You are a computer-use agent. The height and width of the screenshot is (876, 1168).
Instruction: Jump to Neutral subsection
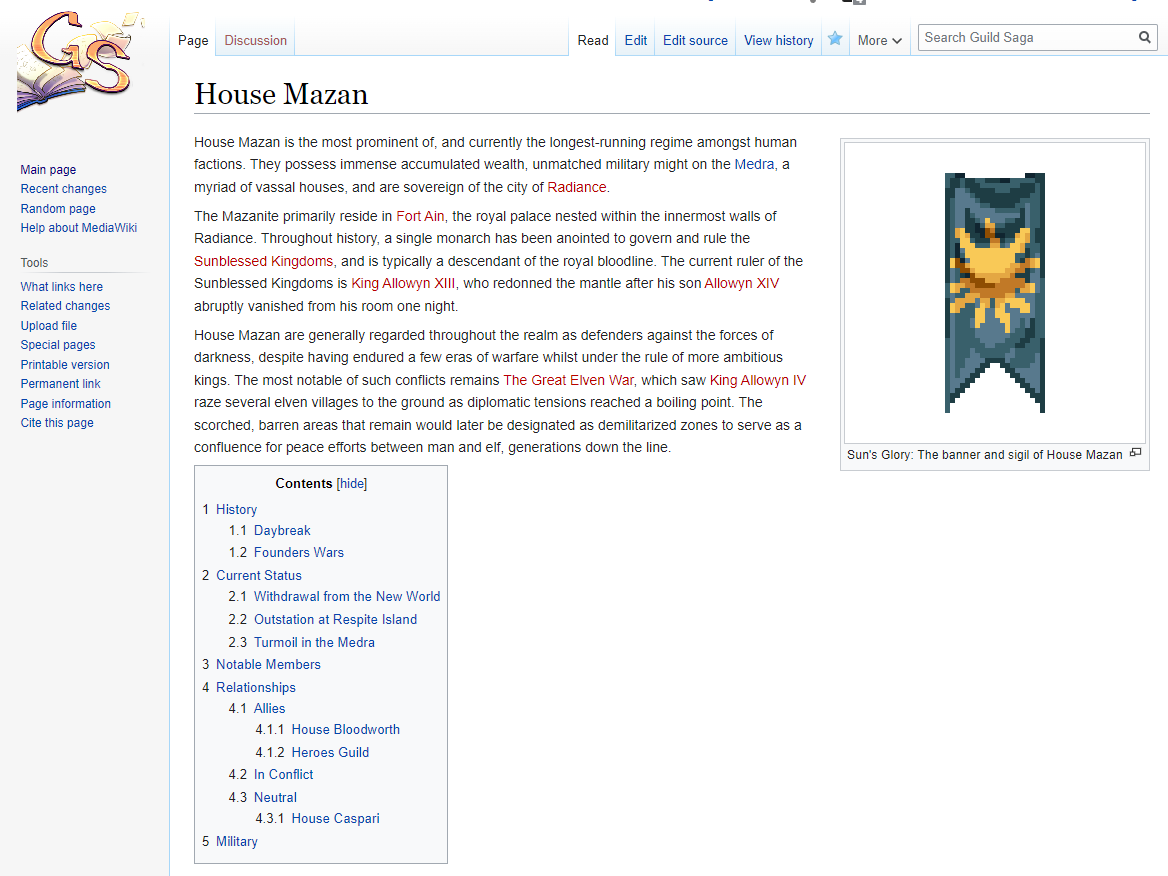pyautogui.click(x=275, y=798)
